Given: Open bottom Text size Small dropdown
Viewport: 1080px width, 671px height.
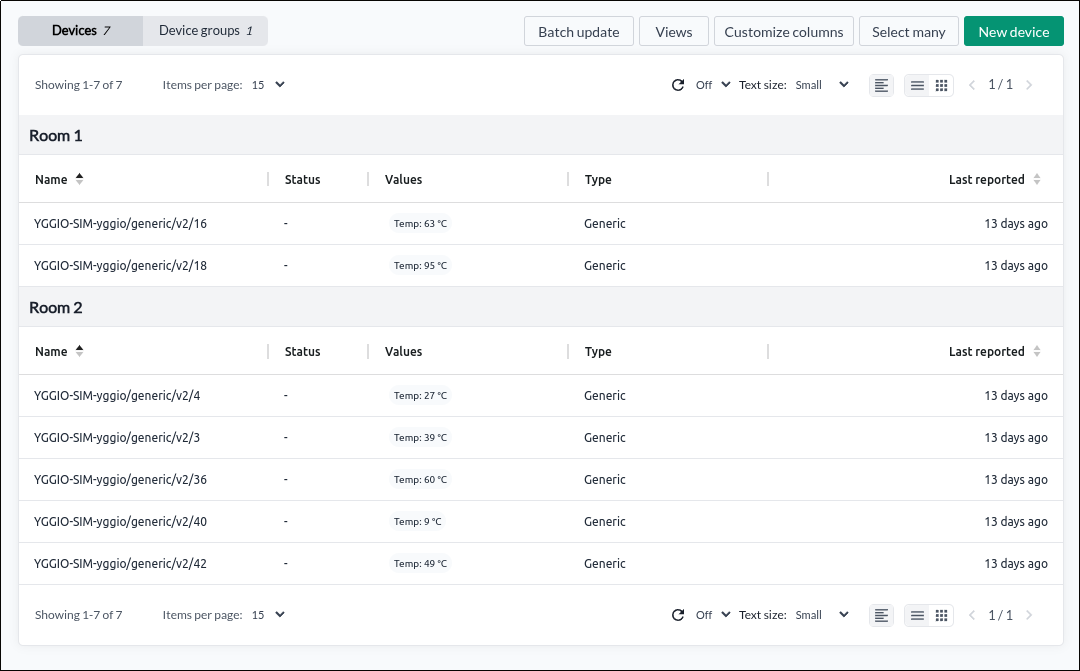Looking at the screenshot, I should [x=822, y=615].
